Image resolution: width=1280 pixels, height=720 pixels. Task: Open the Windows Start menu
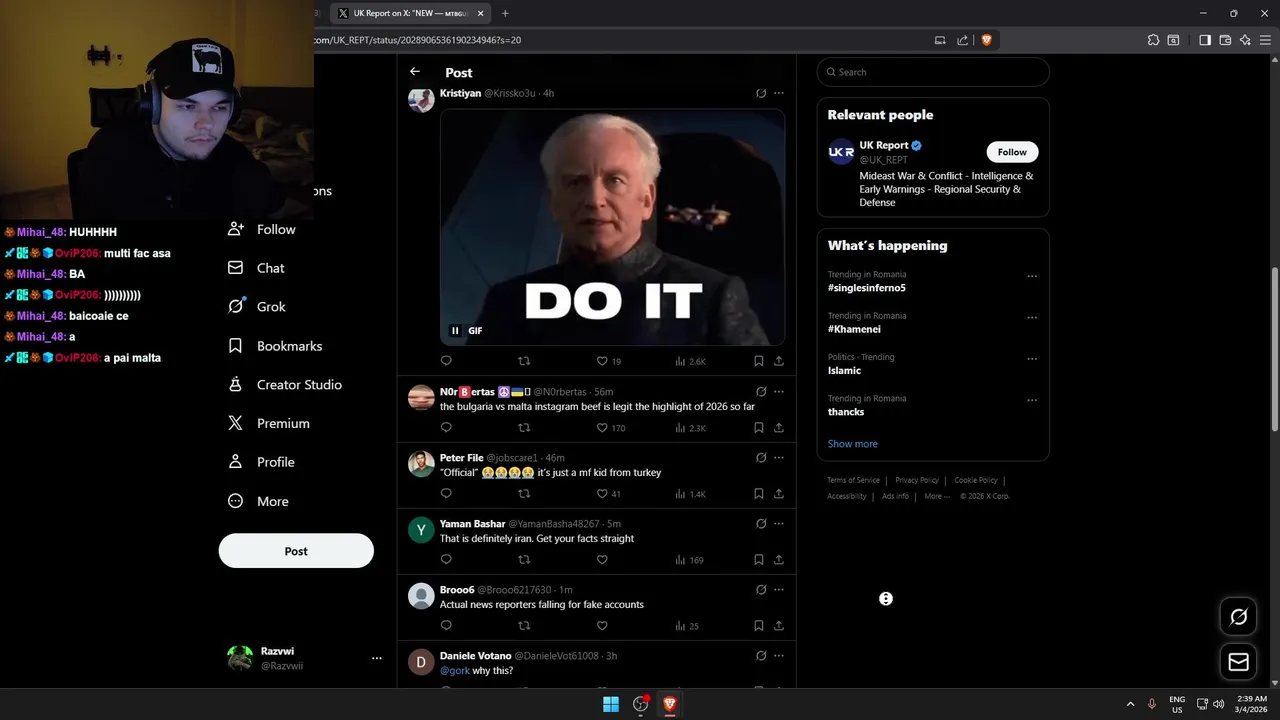click(611, 704)
